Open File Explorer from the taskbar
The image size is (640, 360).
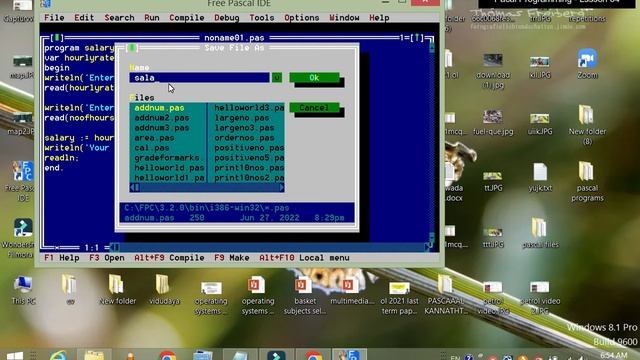coord(94,355)
